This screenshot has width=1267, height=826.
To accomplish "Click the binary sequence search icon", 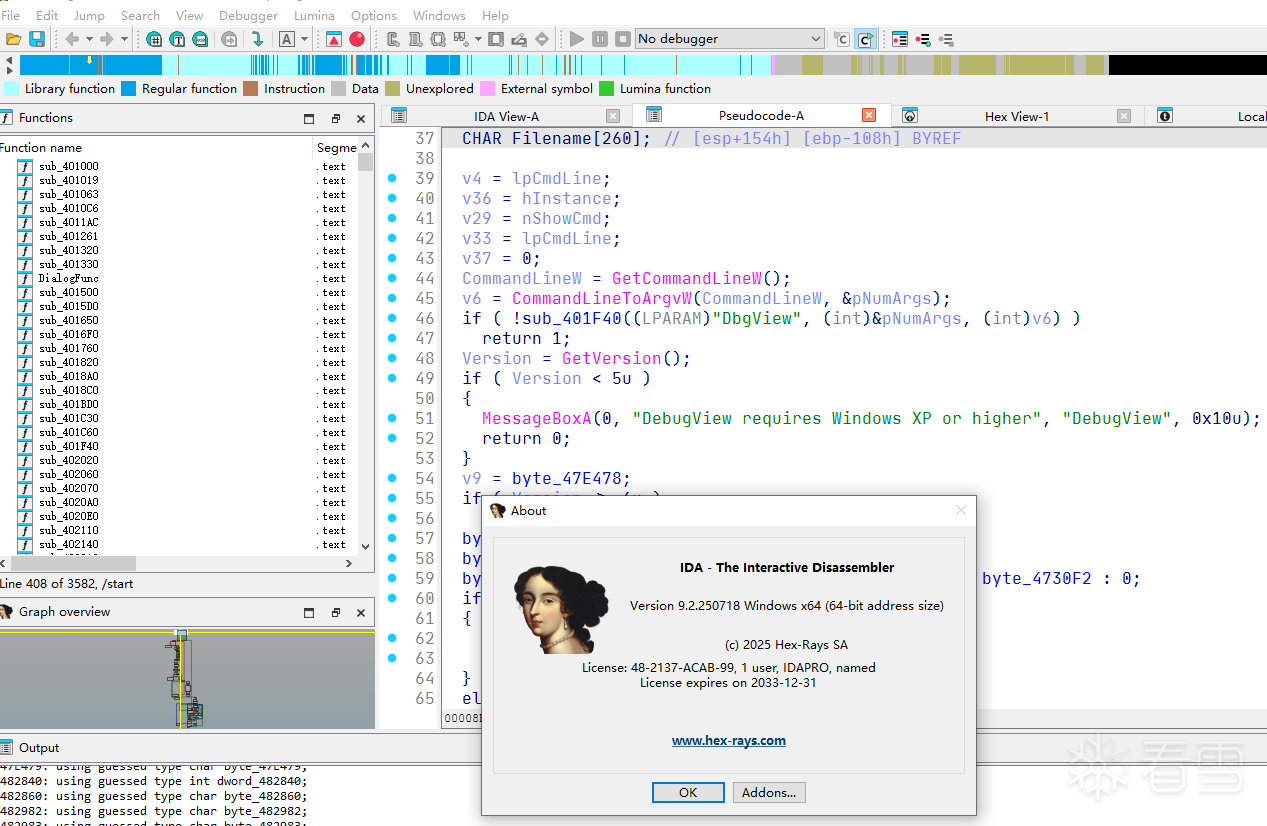I will pyautogui.click(x=200, y=39).
